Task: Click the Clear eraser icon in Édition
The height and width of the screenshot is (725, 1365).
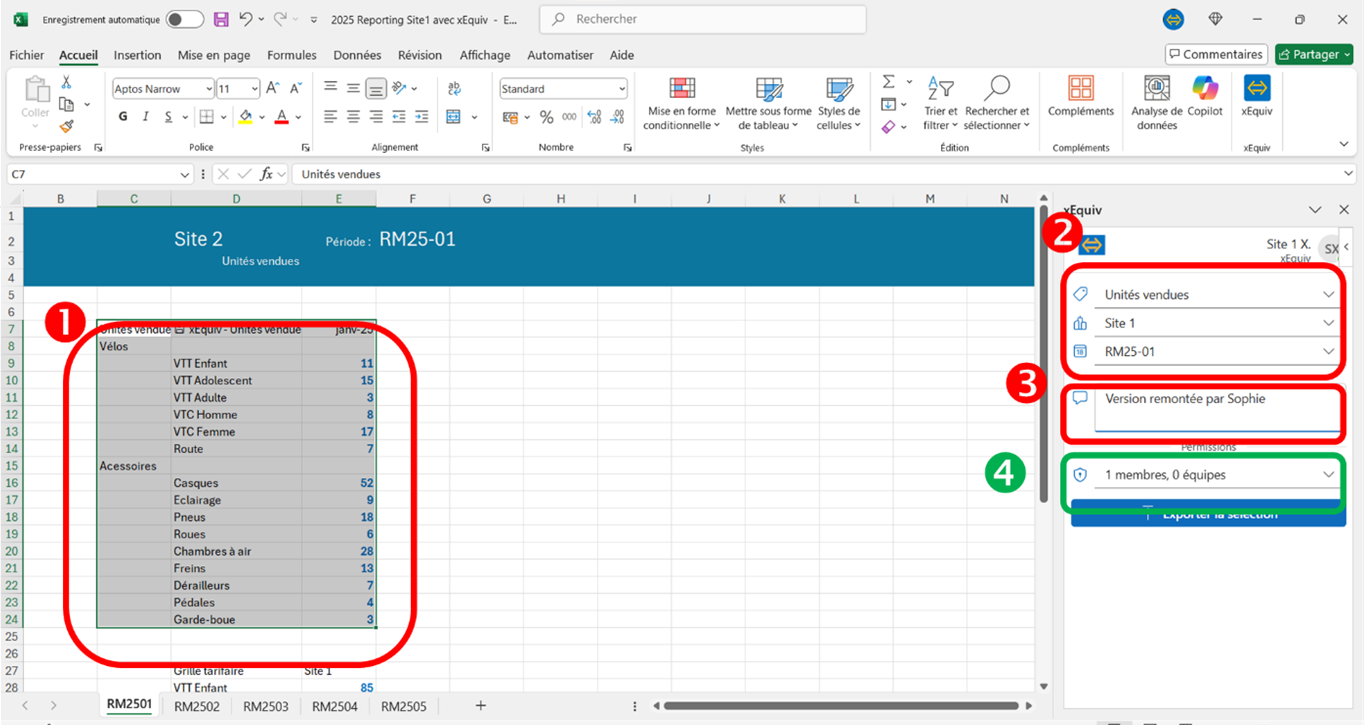Action: 888,127
